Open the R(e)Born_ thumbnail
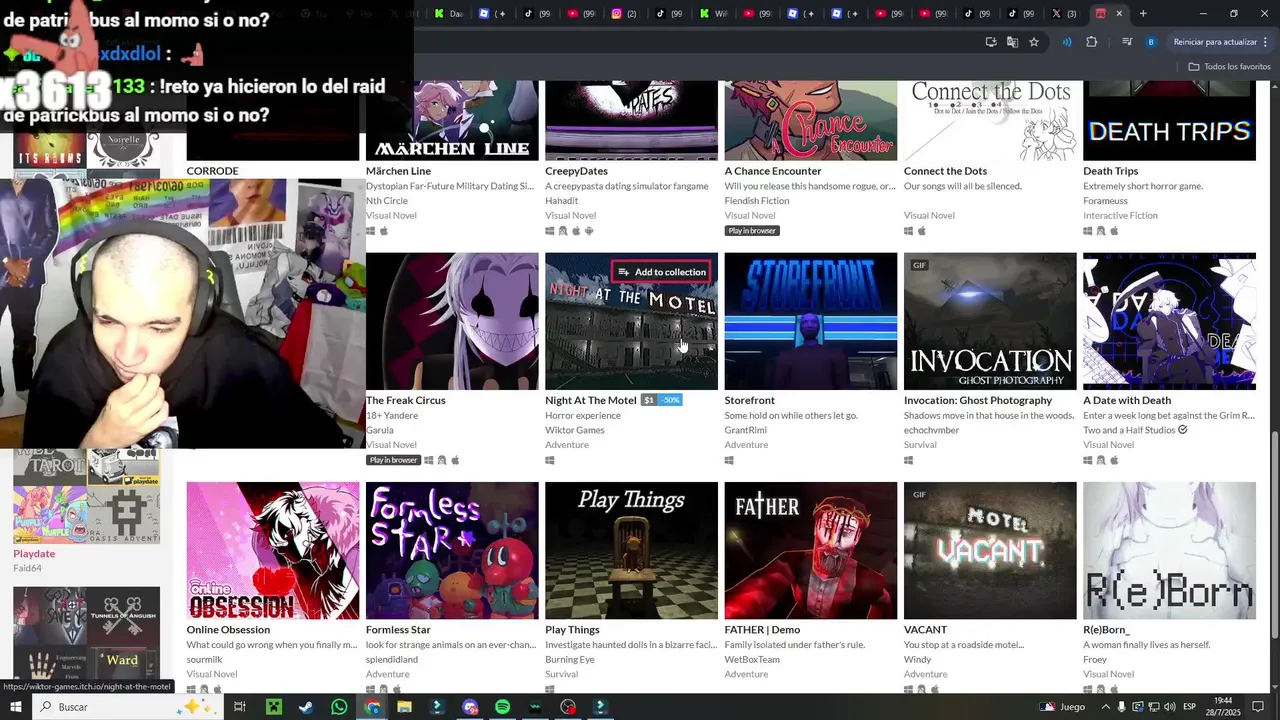The width and height of the screenshot is (1280, 720). [1169, 551]
